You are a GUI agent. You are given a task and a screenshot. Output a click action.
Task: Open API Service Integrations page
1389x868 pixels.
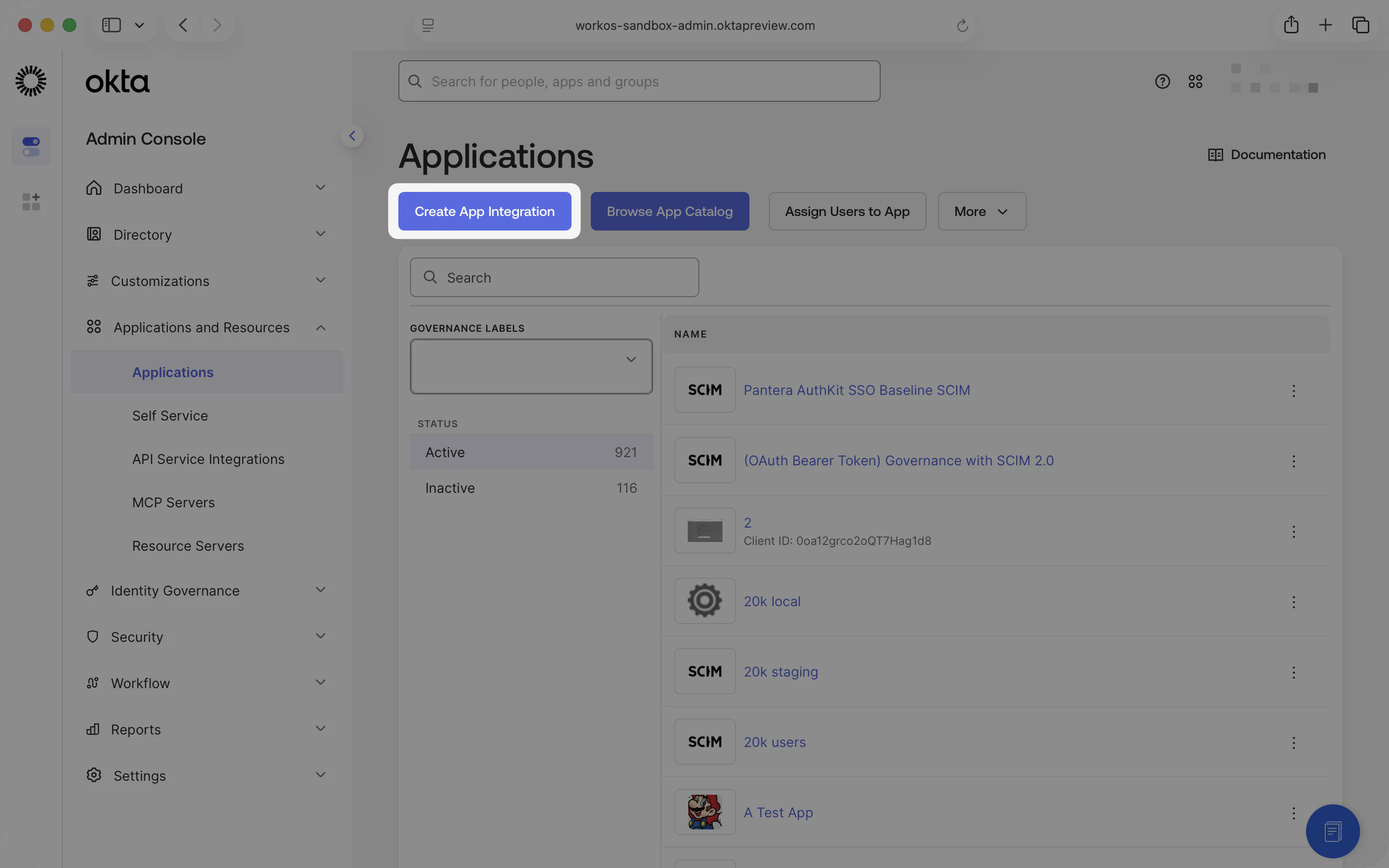[208, 459]
